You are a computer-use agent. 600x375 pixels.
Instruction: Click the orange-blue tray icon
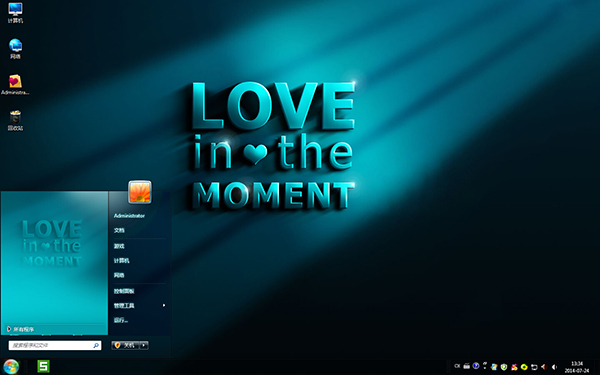pos(494,367)
